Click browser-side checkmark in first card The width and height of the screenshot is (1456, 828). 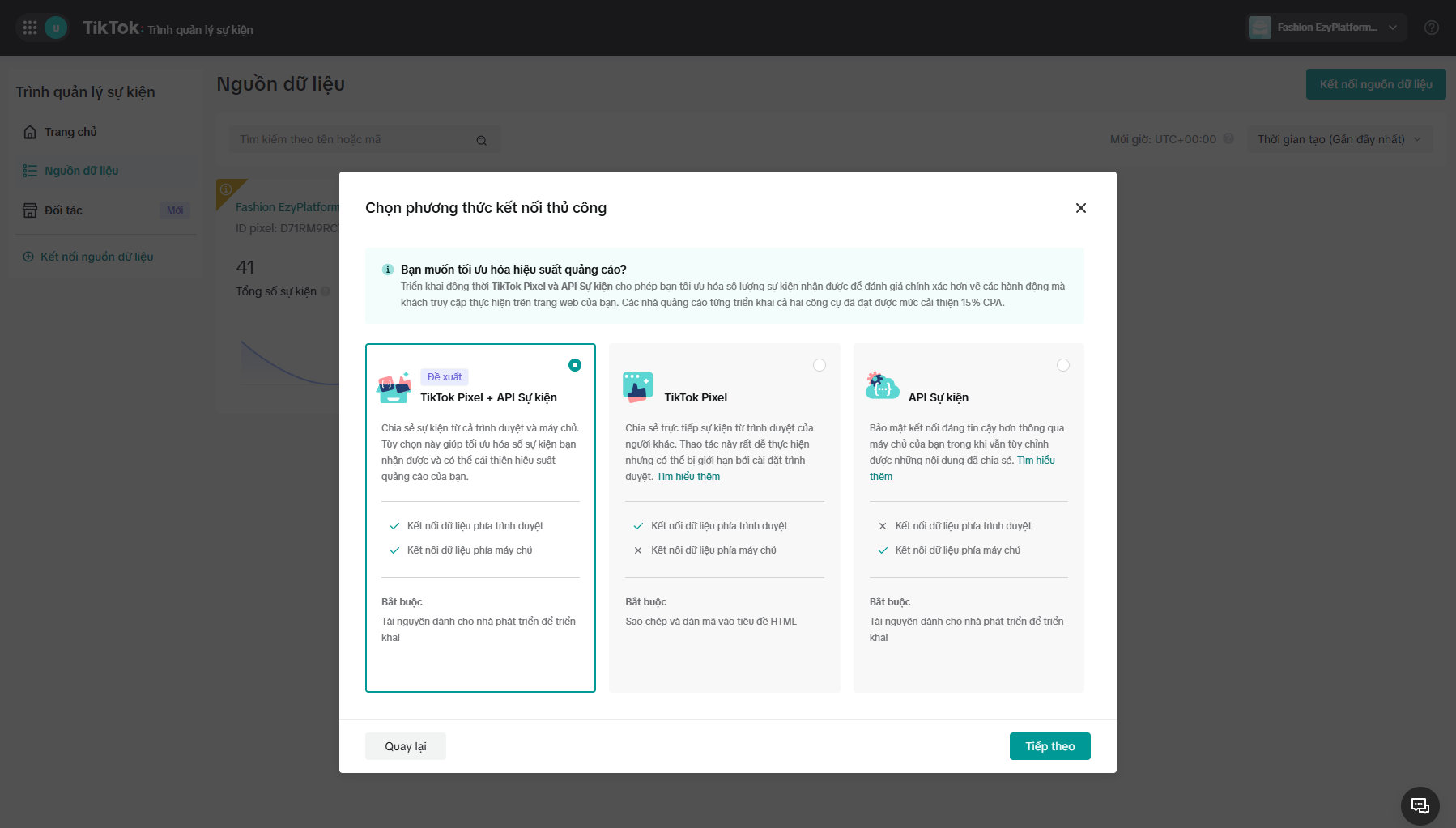395,526
